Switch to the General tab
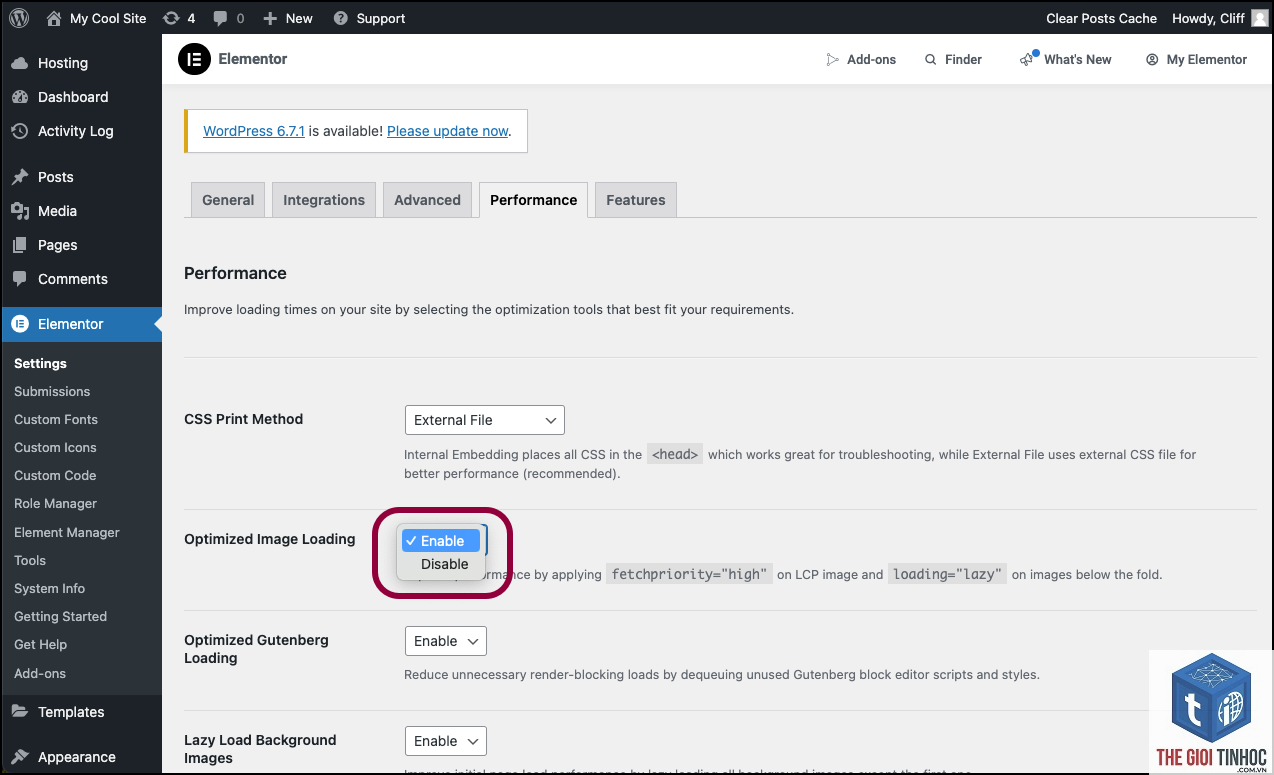 coord(228,200)
